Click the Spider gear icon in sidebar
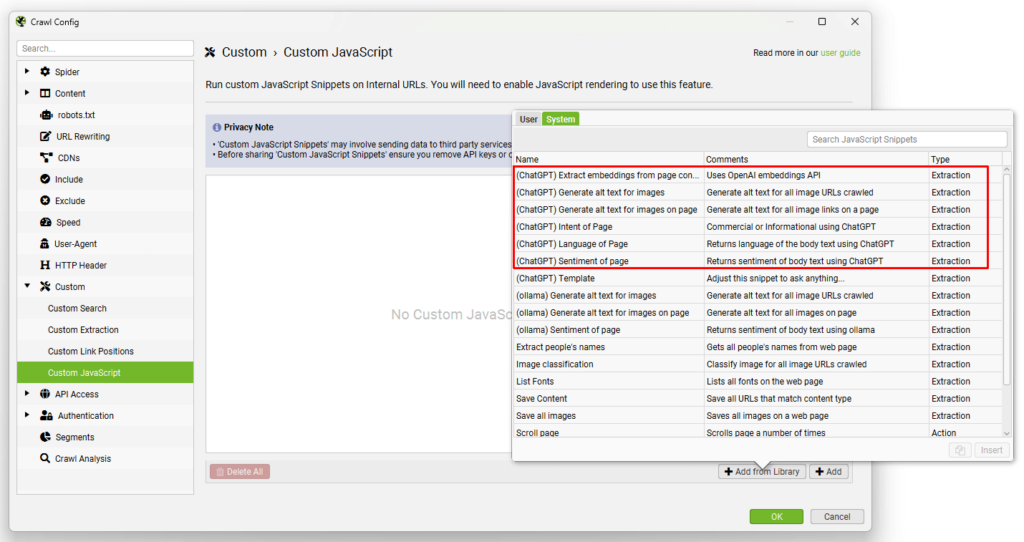Viewport: 1024px width, 542px height. pos(45,72)
